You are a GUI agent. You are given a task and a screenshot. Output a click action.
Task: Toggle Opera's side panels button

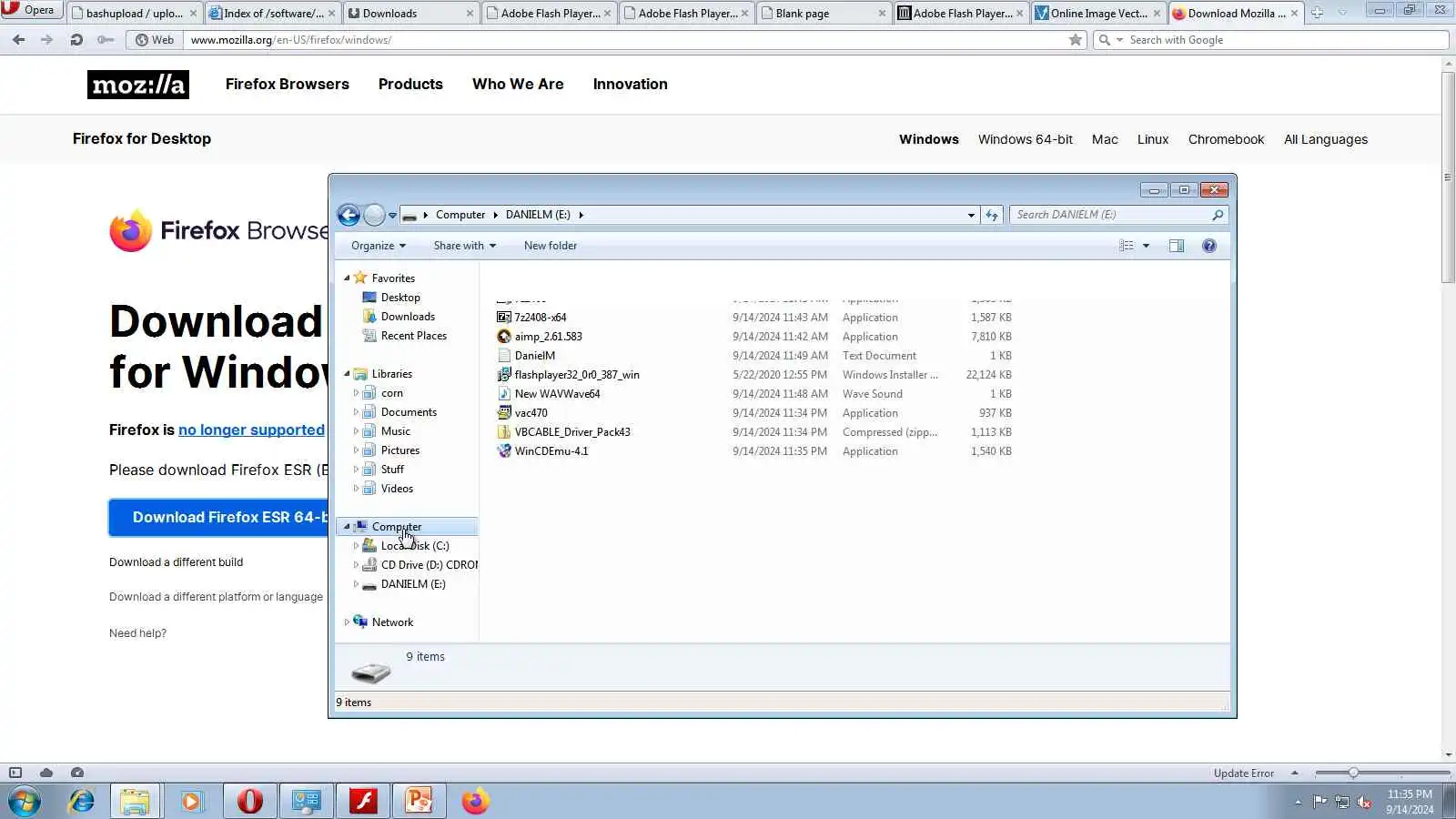(x=15, y=773)
